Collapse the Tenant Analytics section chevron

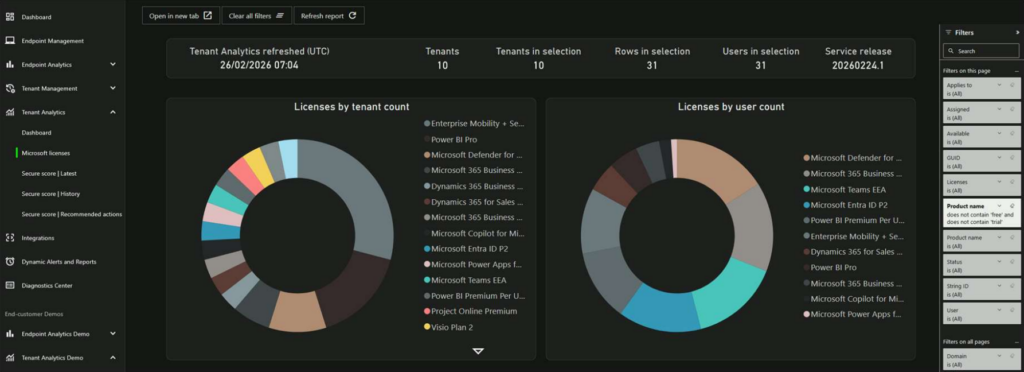113,112
